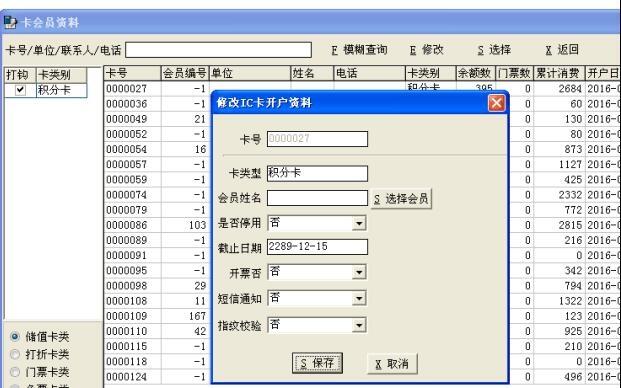Viewport: 621px width, 388px height.
Task: Click the 门票数 column header
Action: (514, 73)
